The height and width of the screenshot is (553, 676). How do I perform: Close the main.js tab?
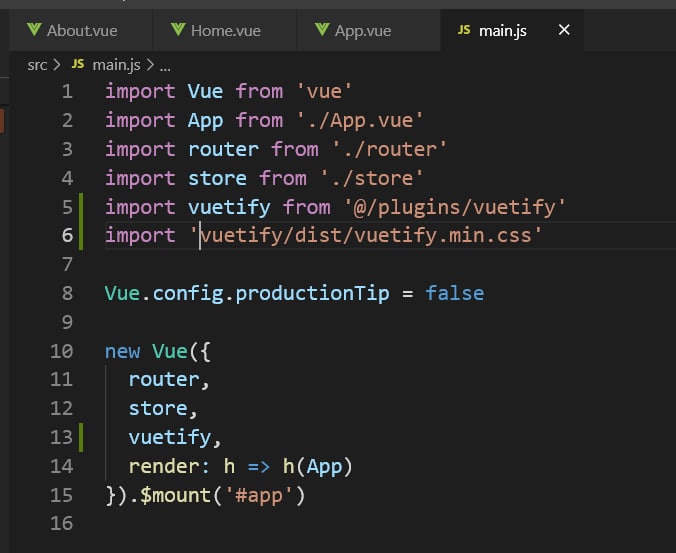coord(564,30)
